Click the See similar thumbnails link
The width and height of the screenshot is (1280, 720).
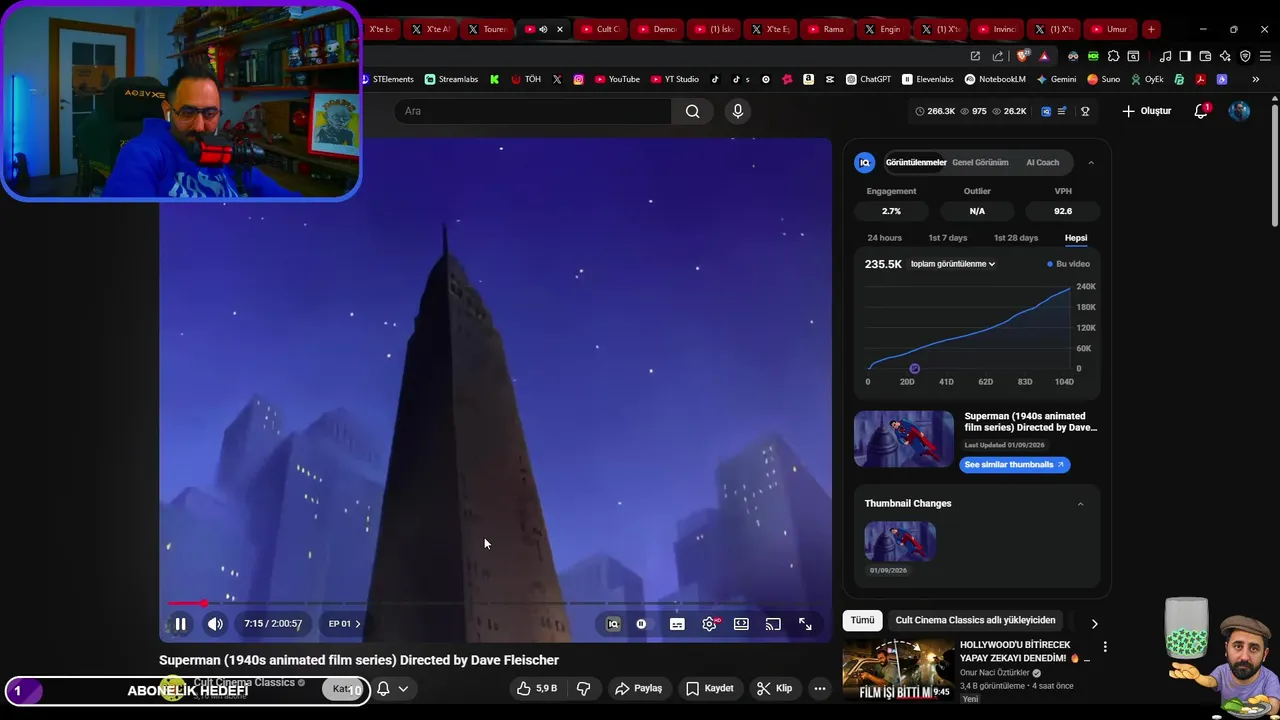[x=1015, y=464]
